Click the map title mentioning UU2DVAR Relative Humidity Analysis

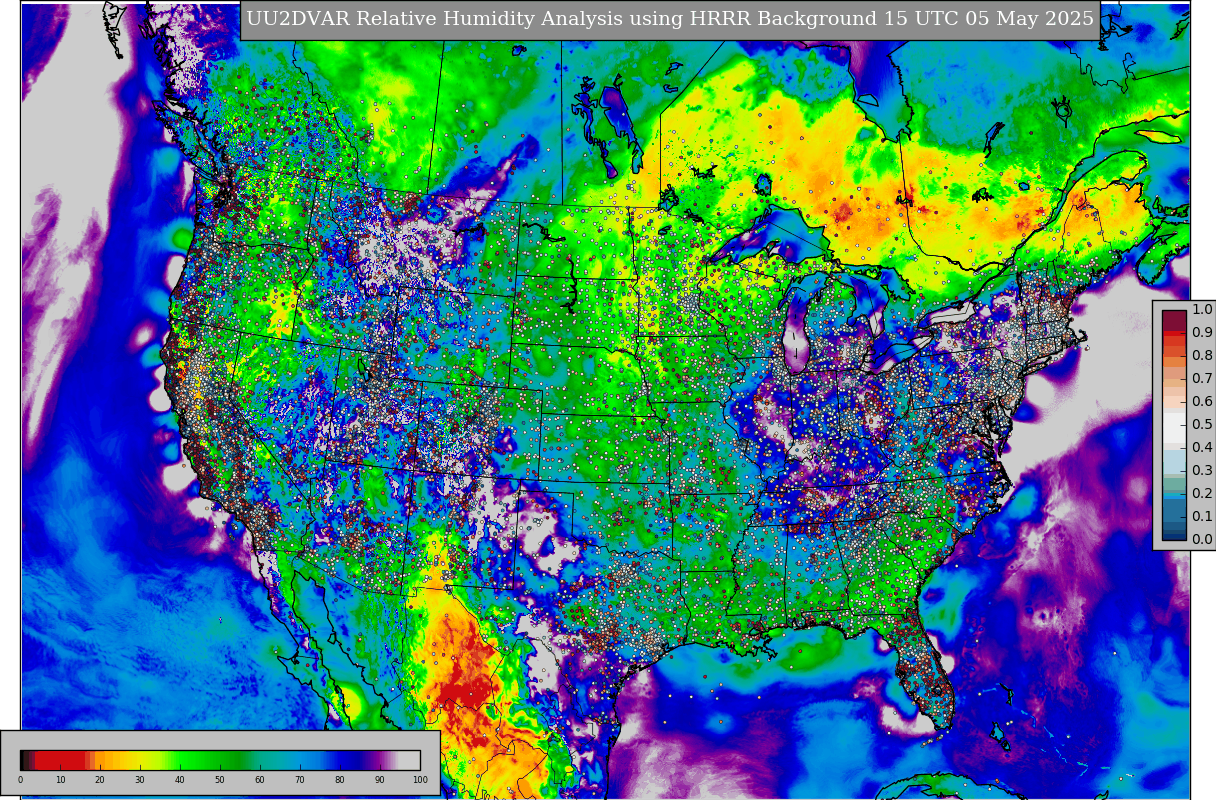(x=670, y=19)
